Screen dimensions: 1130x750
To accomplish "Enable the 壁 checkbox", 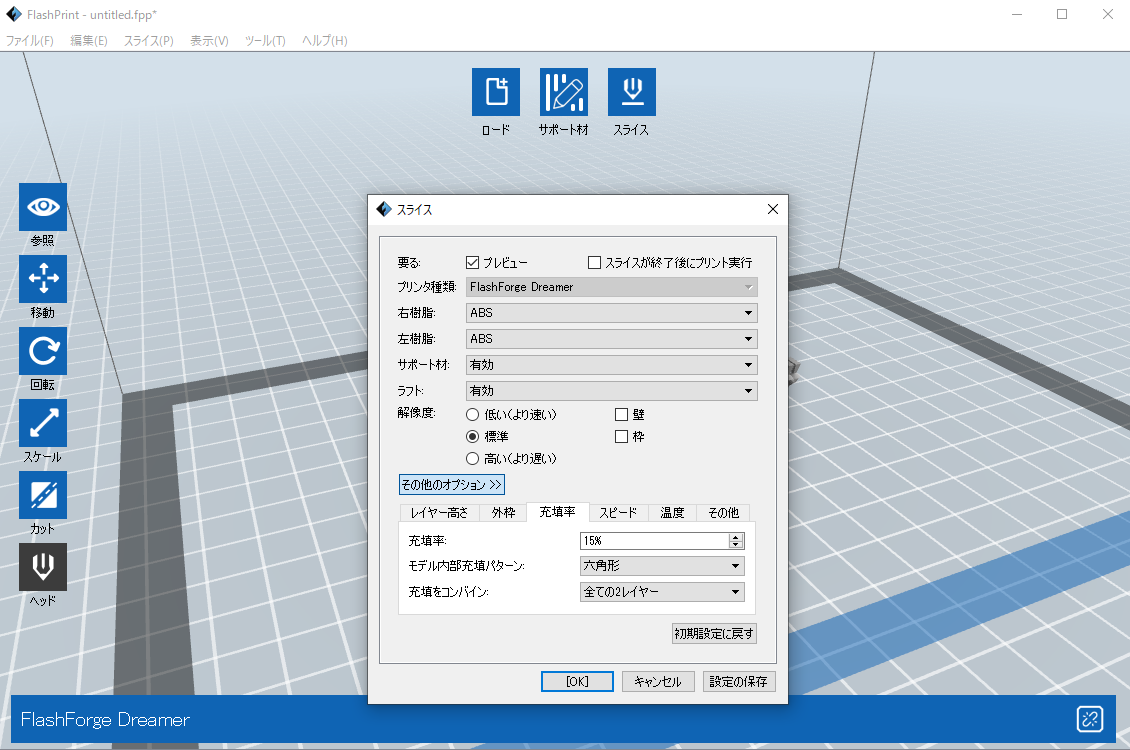I will 621,414.
